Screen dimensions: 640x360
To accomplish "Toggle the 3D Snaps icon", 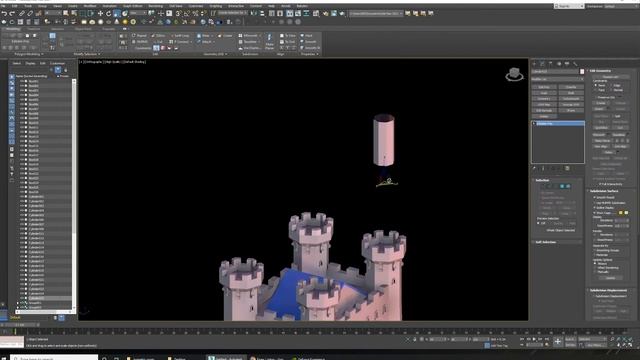I will tap(178, 13).
